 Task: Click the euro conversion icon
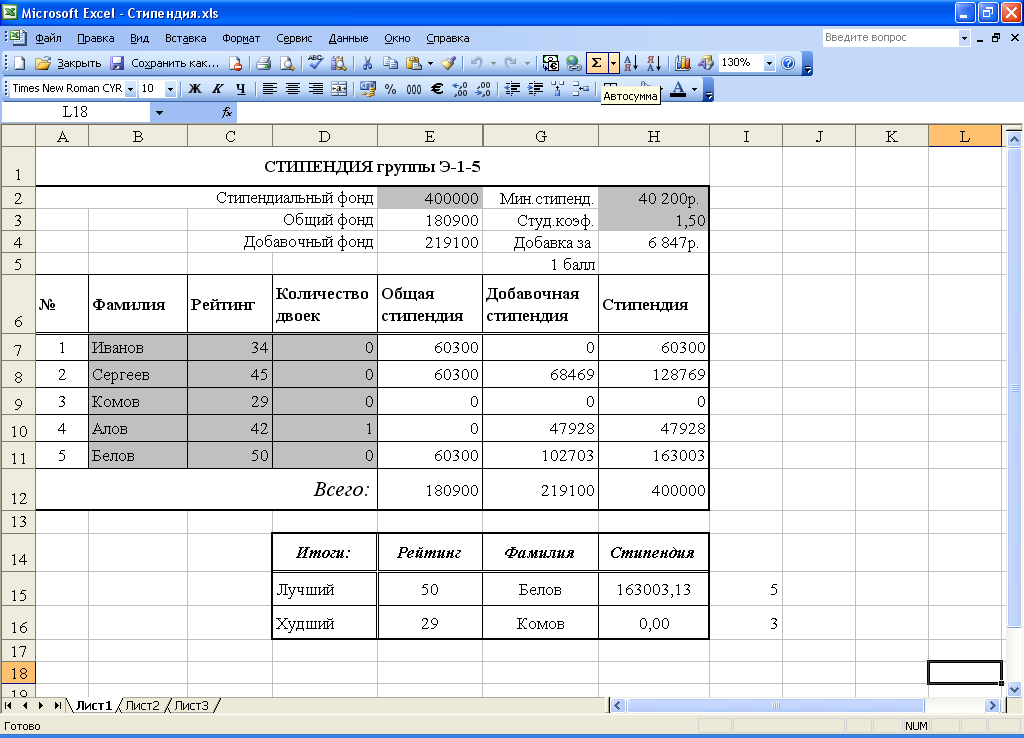coord(551,63)
